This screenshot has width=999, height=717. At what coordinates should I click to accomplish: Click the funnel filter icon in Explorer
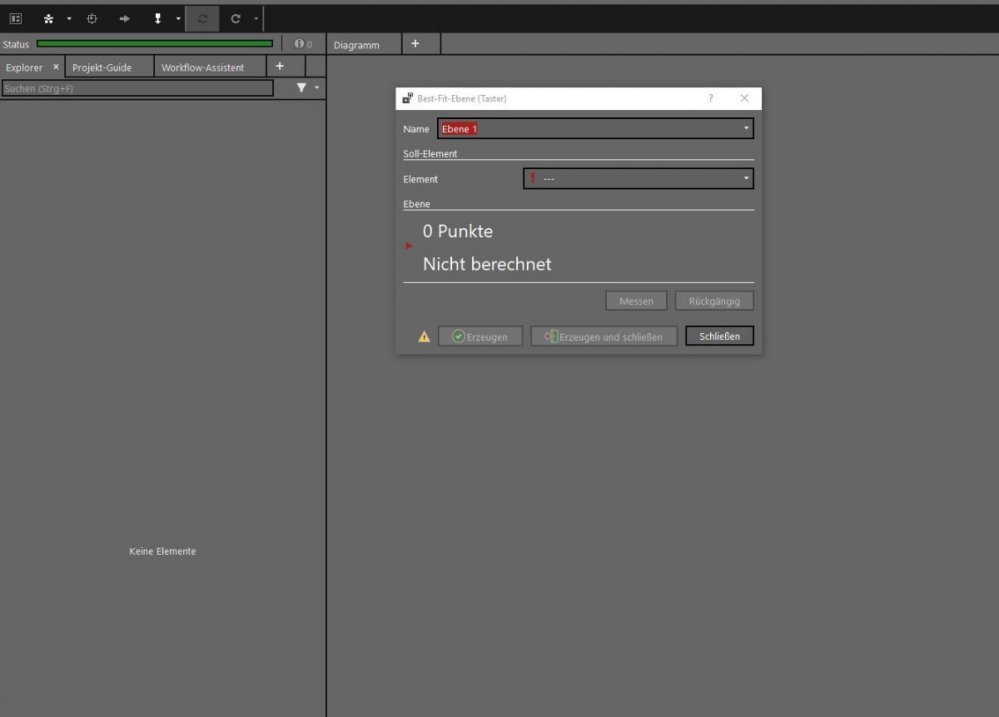click(x=301, y=88)
